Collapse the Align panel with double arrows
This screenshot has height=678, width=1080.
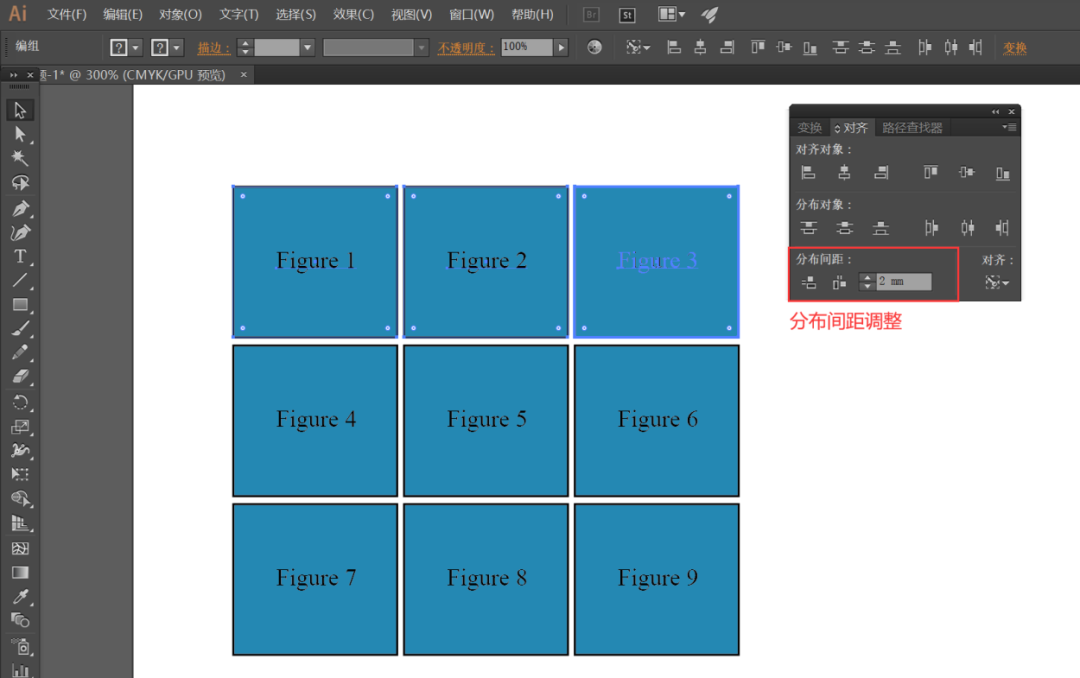pyautogui.click(x=995, y=112)
